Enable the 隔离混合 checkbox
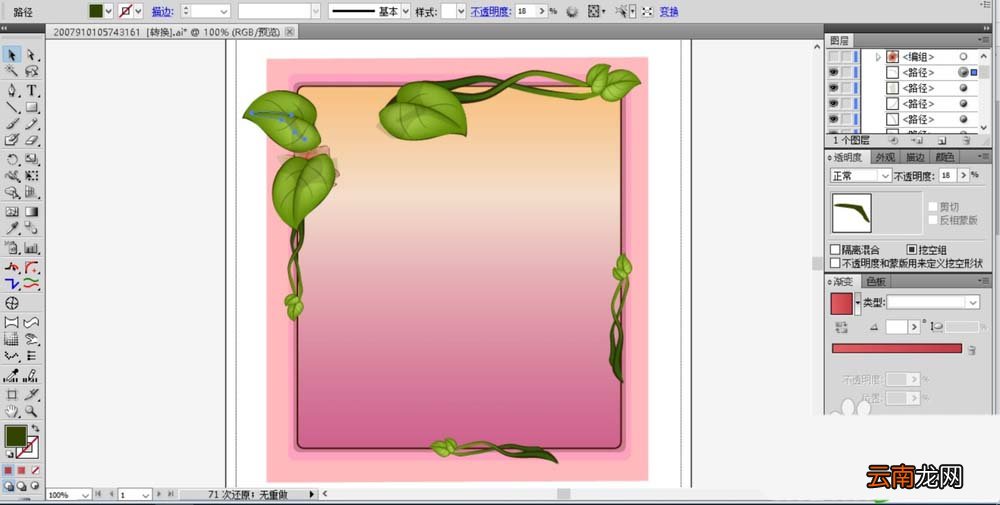 point(835,250)
